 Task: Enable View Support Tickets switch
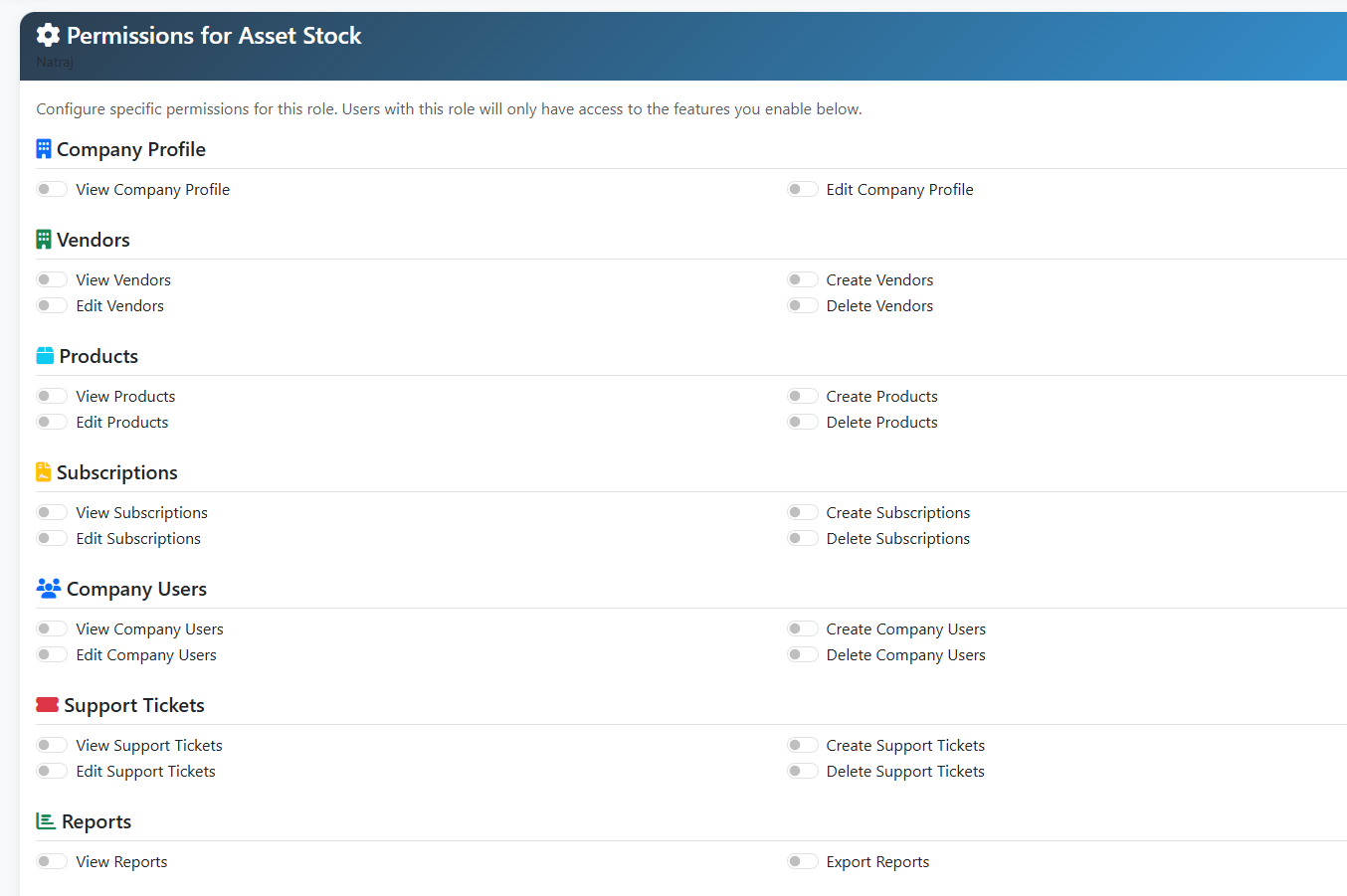(52, 745)
